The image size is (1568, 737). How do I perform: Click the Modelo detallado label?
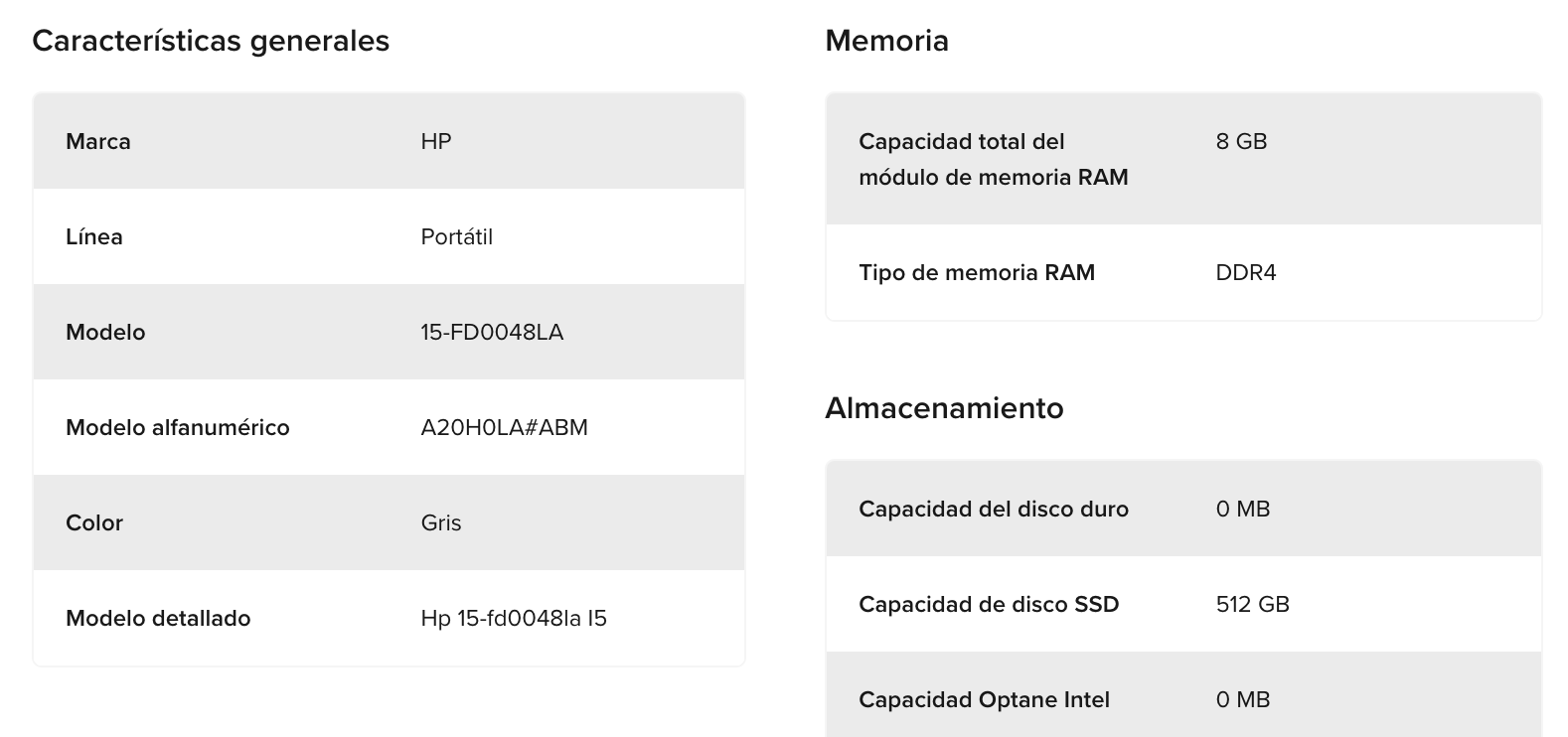pyautogui.click(x=158, y=618)
